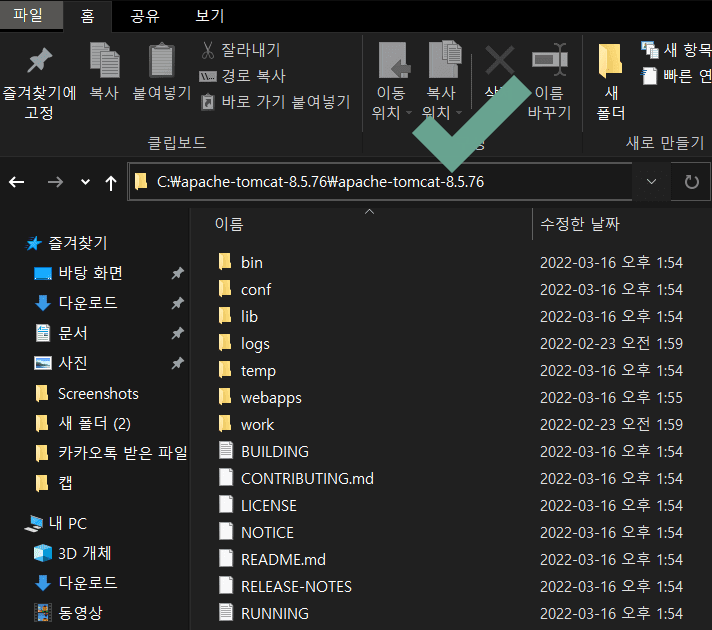Expand the address bar history dropdown
The height and width of the screenshot is (630, 712).
point(651,182)
